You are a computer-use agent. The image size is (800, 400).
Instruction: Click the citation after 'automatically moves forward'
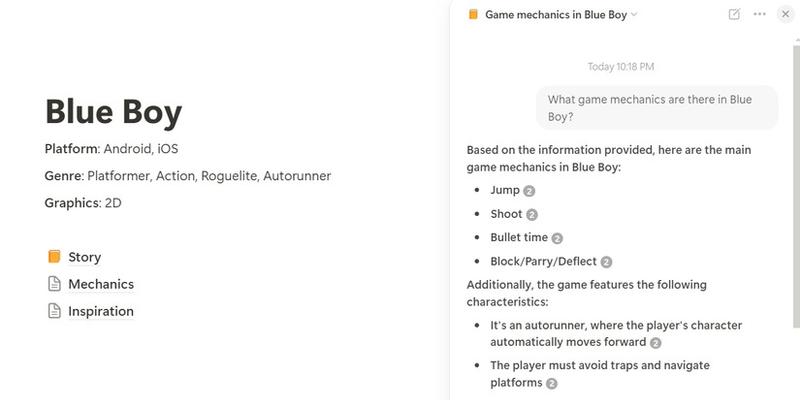(x=656, y=343)
